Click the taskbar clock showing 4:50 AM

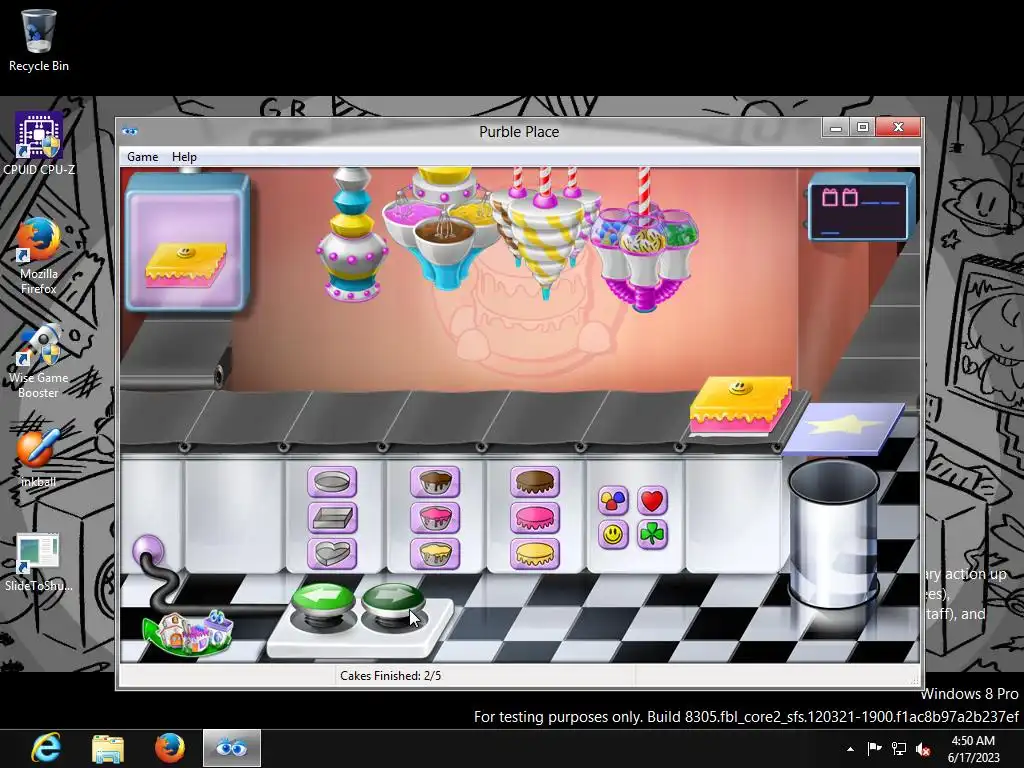[x=973, y=749]
